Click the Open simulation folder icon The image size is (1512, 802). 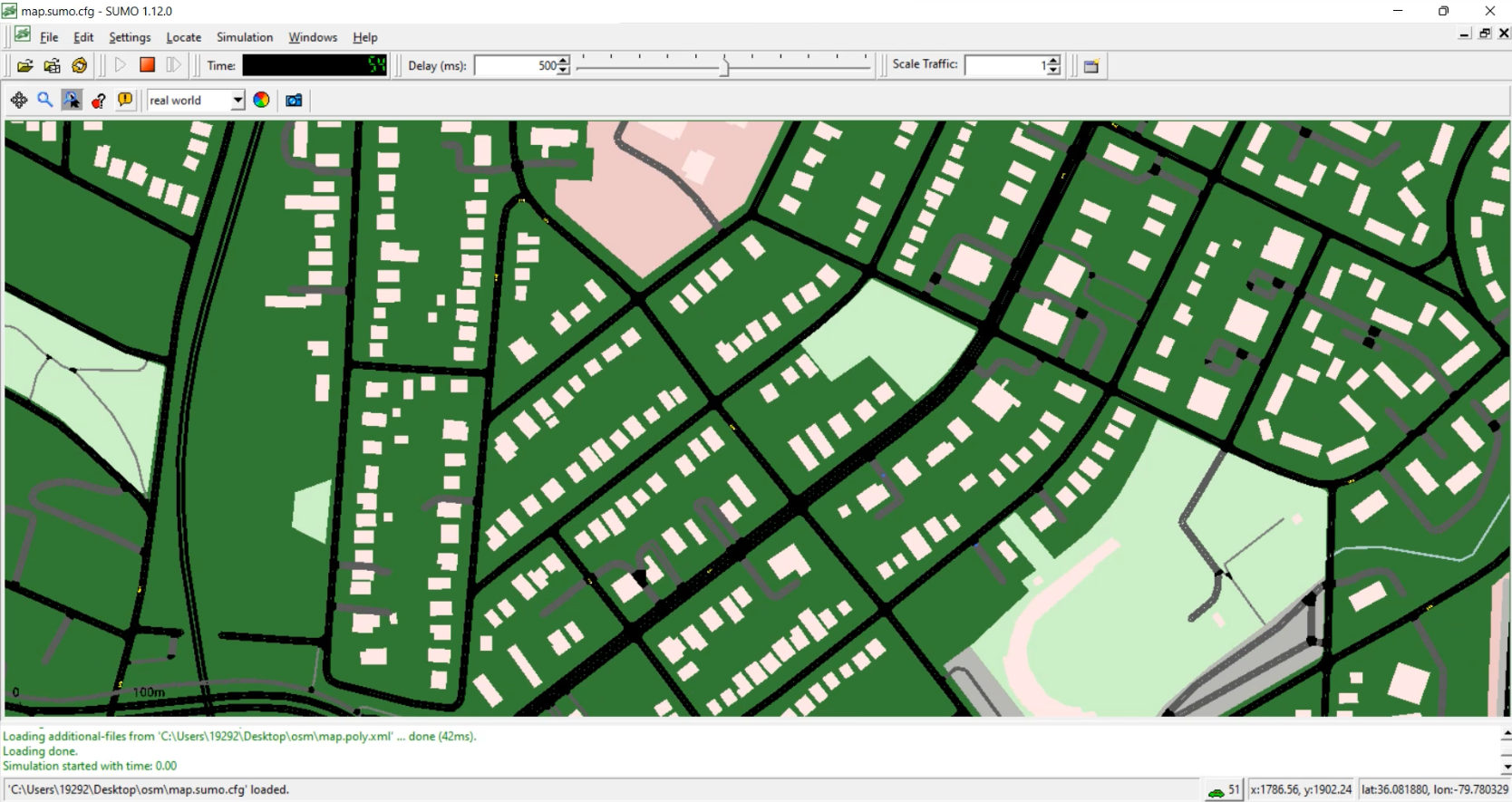(x=25, y=65)
